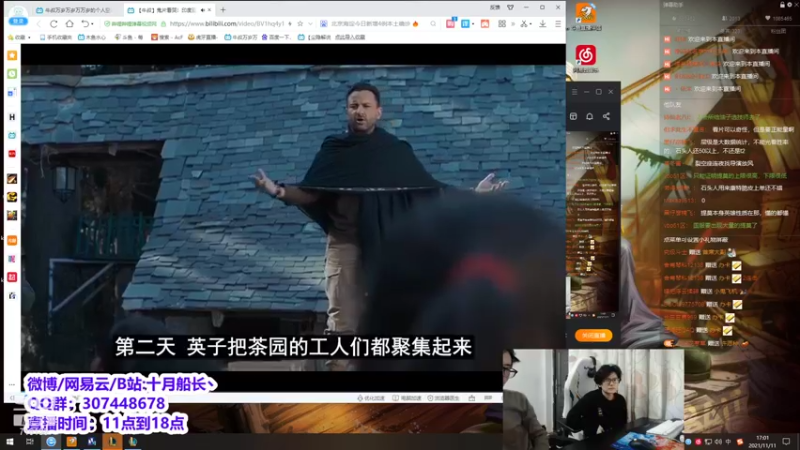Open the 虎牙直播 bookmark
Viewport: 800px width, 450px height.
[203, 37]
